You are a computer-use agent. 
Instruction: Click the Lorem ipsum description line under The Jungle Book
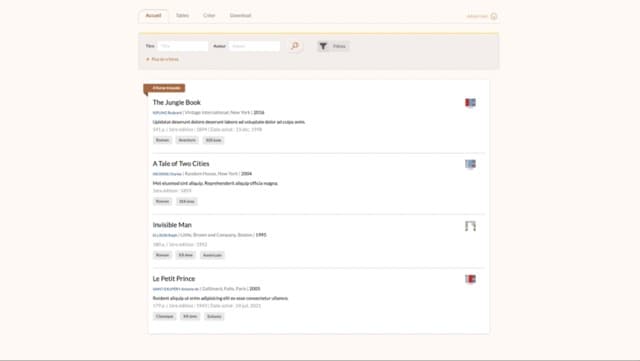pos(229,122)
